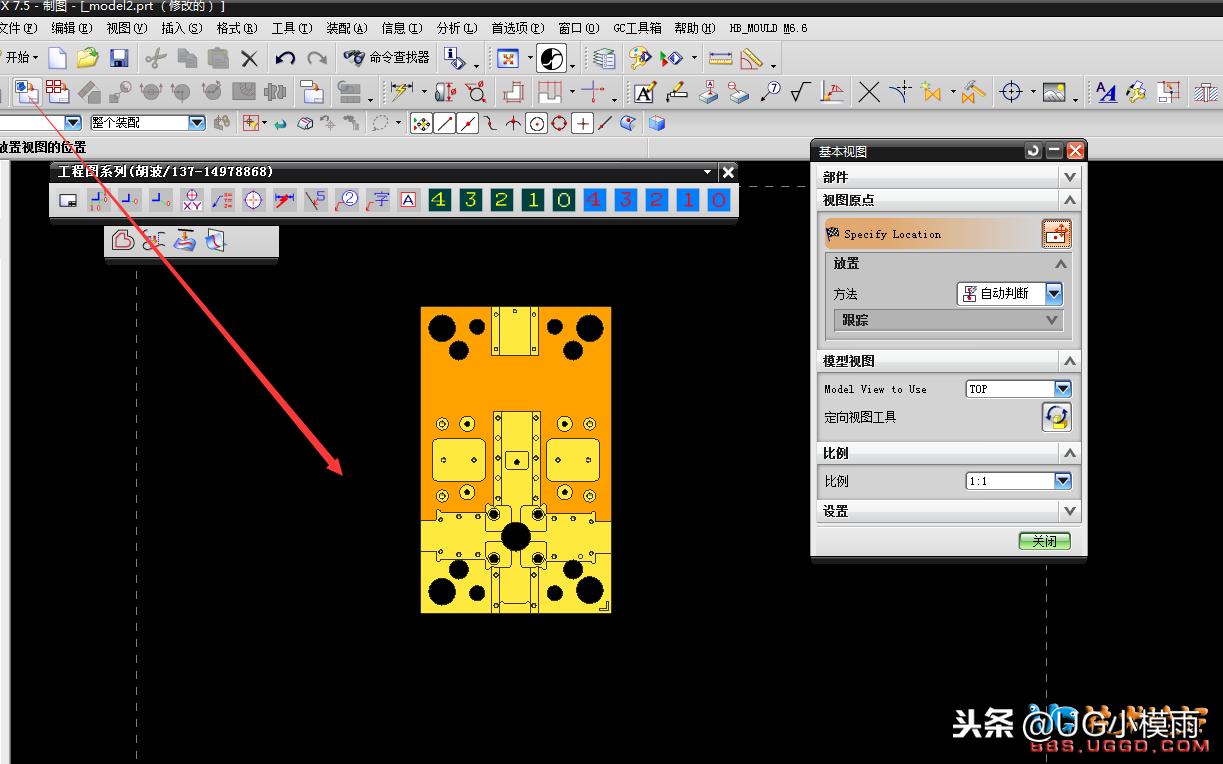The width and height of the screenshot is (1223, 764).
Task: Collapse the 视图原点 section
Action: [x=1069, y=199]
